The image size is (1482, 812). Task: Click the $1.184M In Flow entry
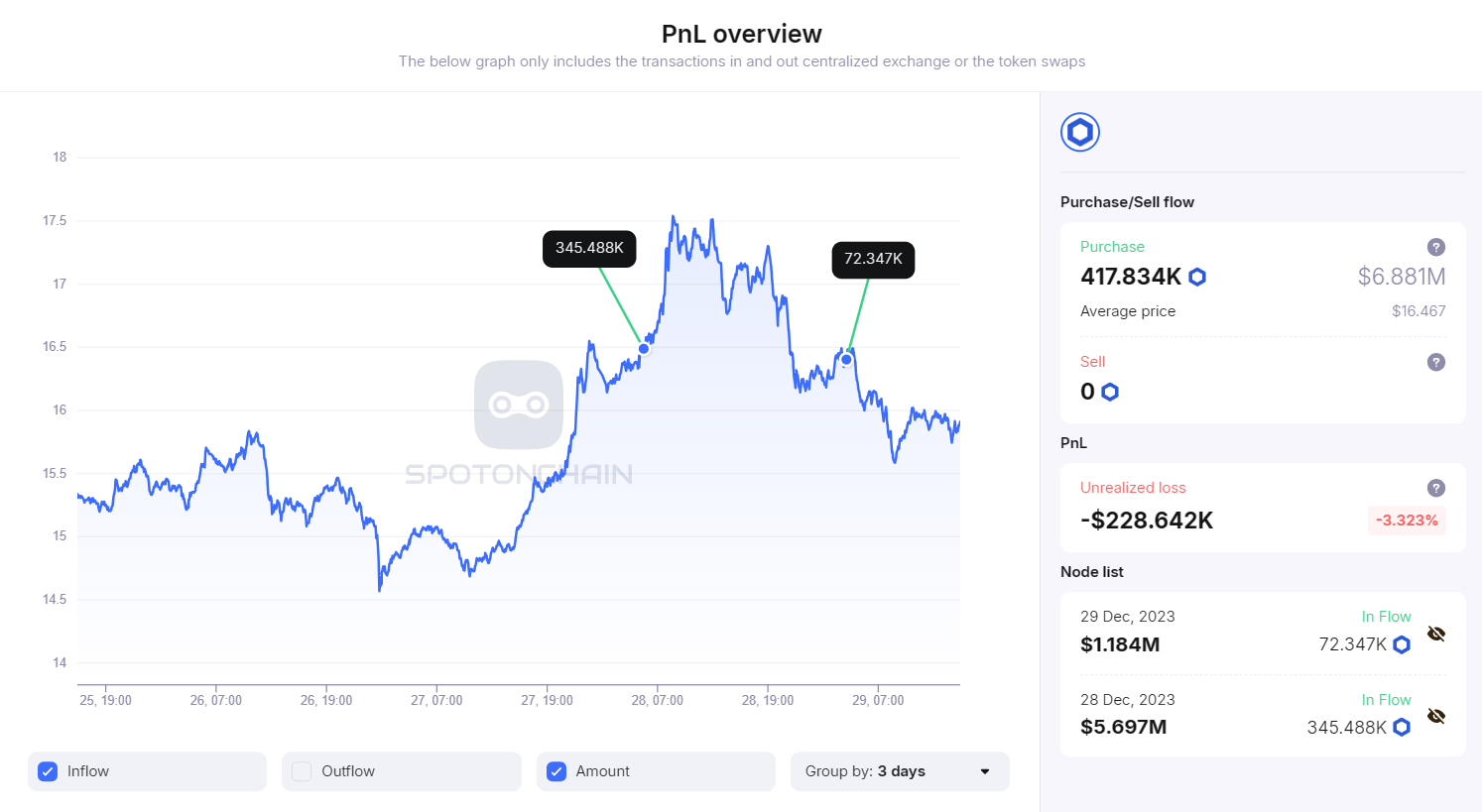coord(1120,643)
